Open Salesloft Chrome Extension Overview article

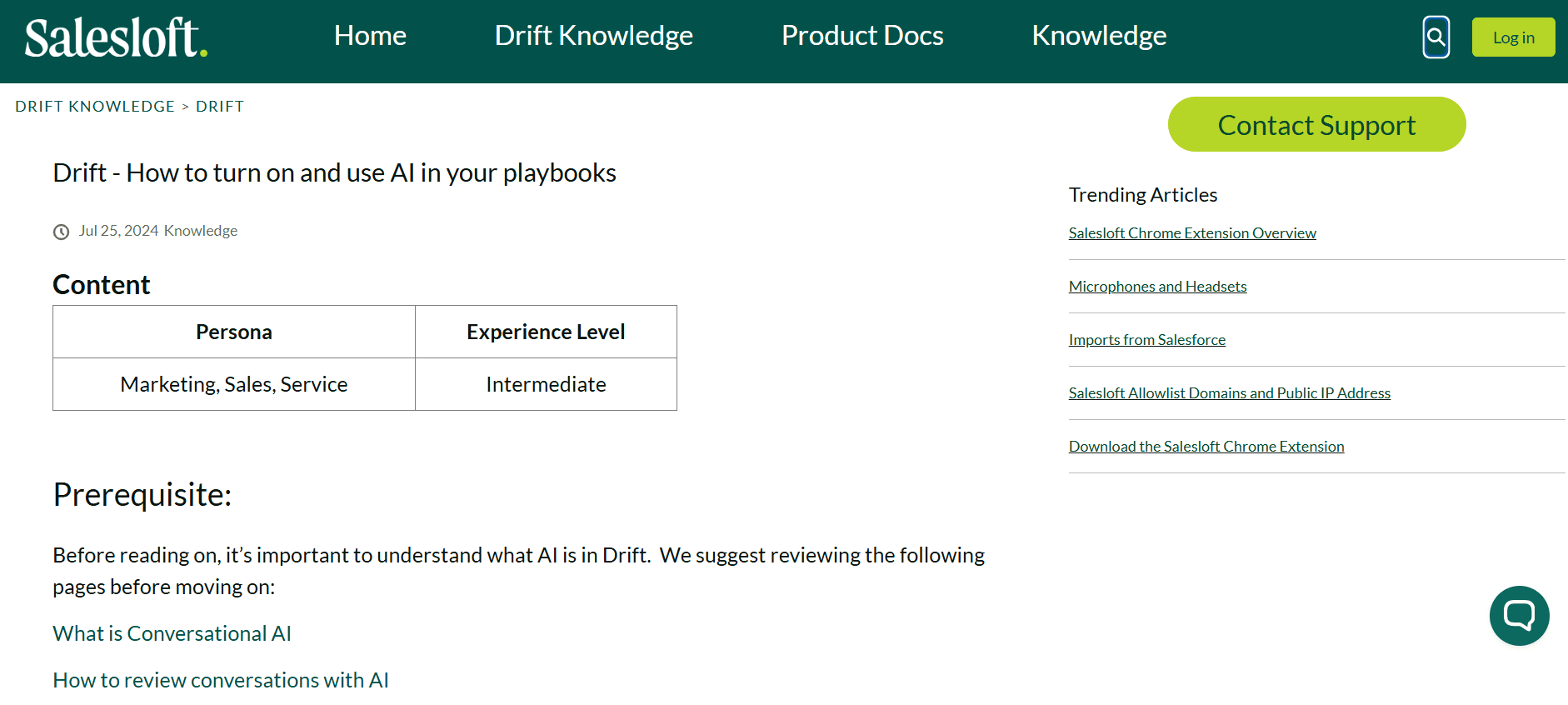pyautogui.click(x=1192, y=233)
